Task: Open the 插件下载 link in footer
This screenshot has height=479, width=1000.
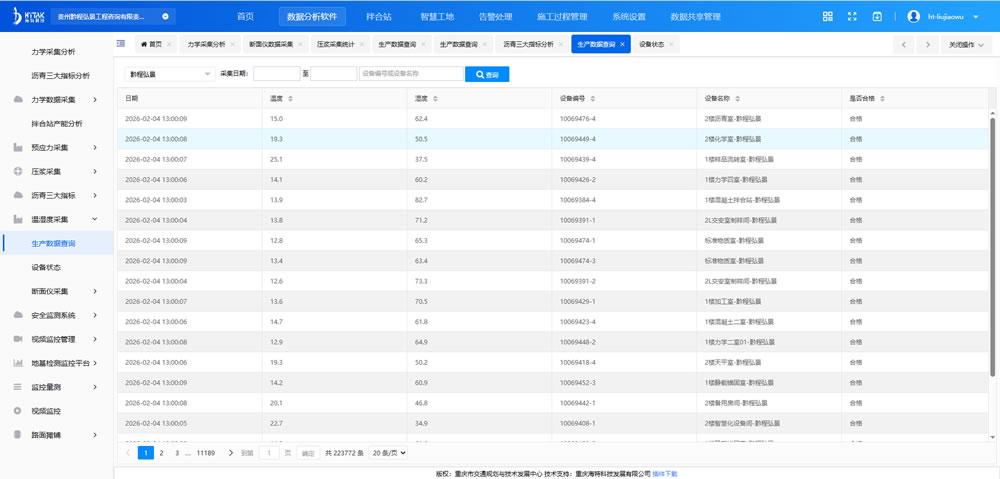Action: click(x=665, y=473)
